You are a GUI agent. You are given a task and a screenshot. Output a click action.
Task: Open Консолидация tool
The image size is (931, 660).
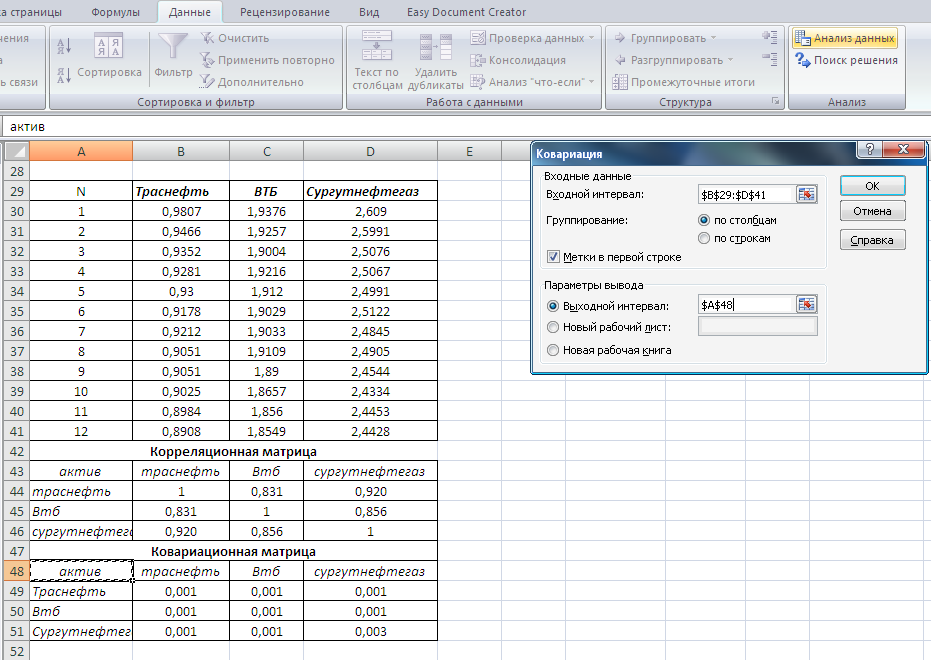pos(518,60)
